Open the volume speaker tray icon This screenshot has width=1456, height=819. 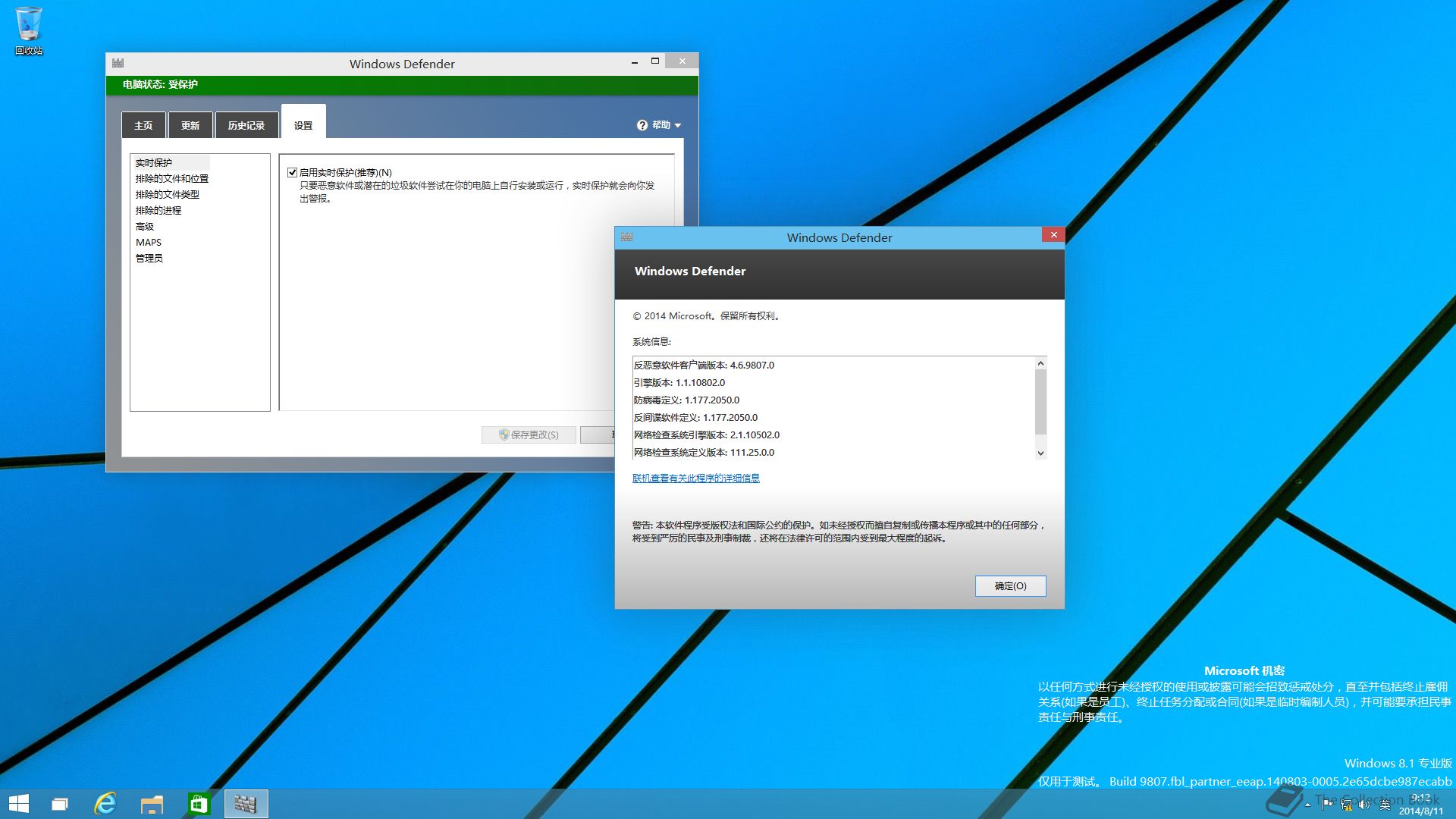pos(1365,805)
